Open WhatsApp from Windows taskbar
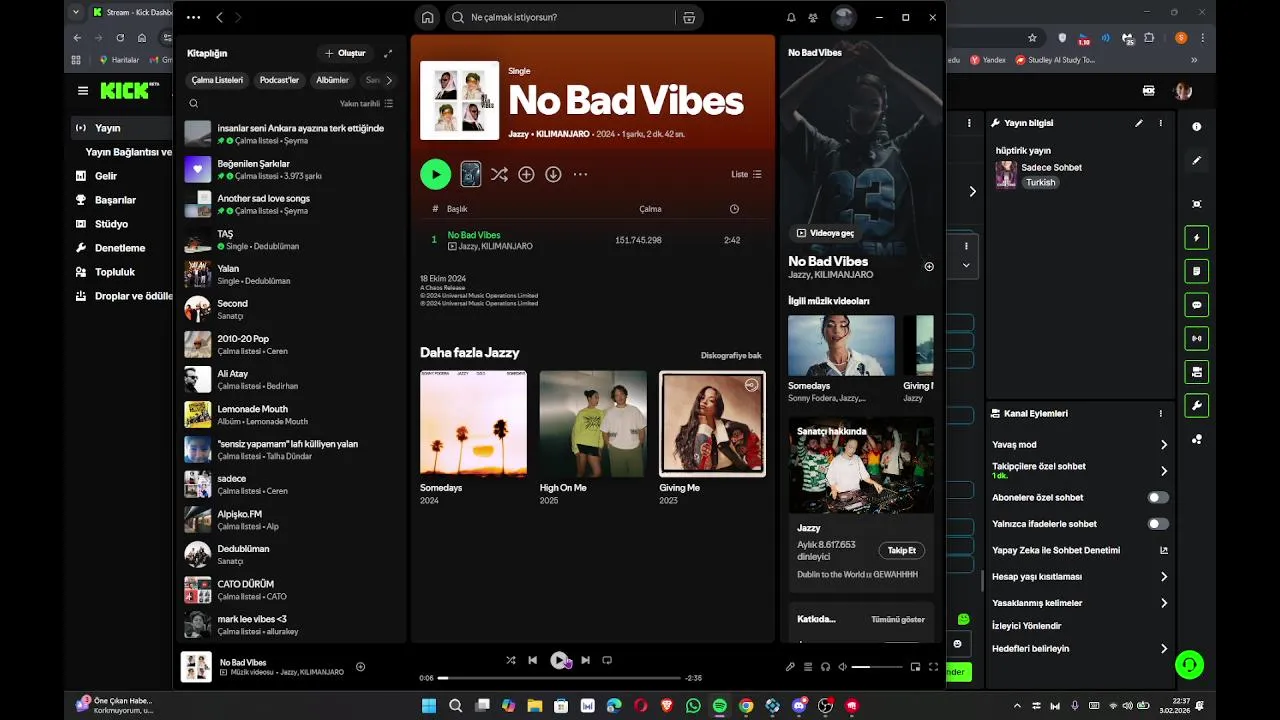This screenshot has height=720, width=1280. (x=693, y=705)
